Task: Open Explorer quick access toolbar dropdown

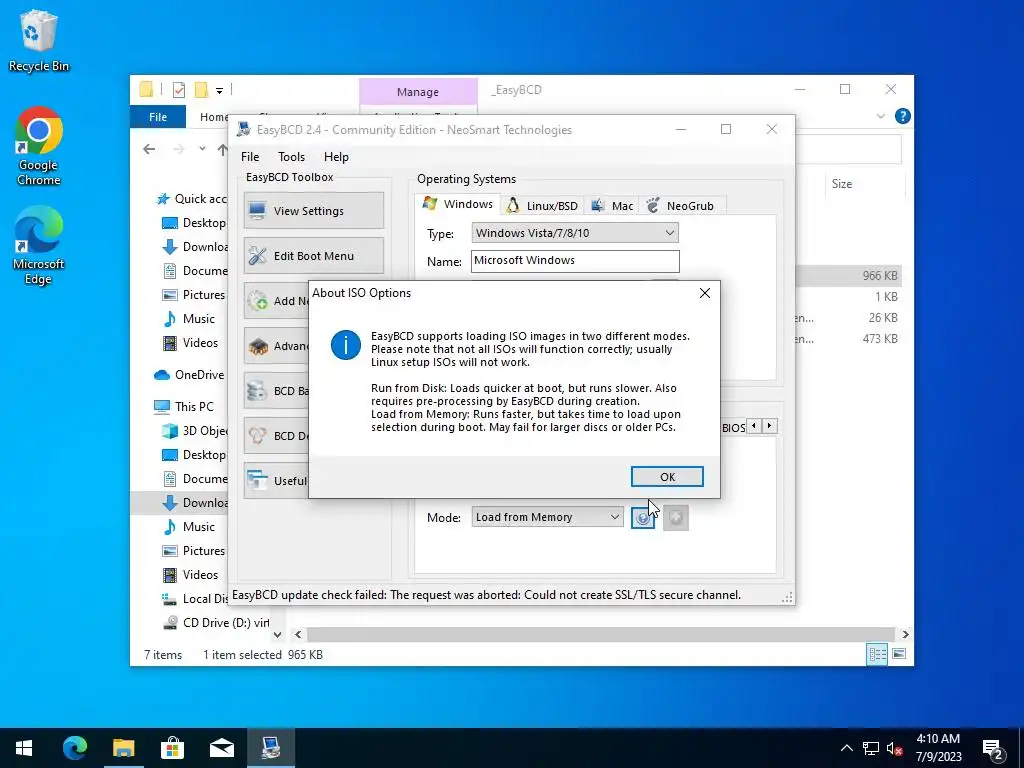Action: [x=219, y=90]
